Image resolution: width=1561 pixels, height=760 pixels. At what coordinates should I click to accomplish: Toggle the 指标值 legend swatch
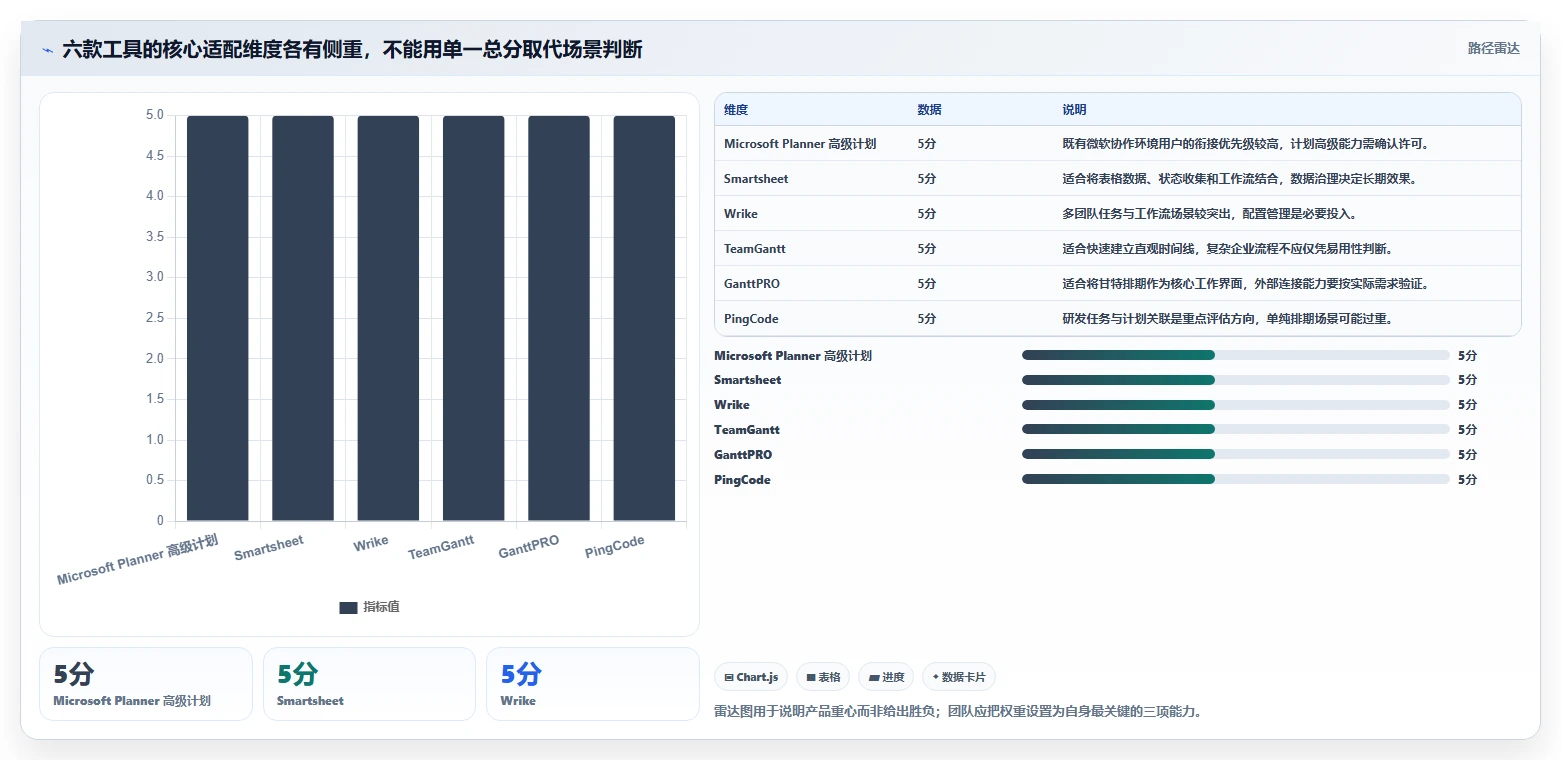point(348,607)
